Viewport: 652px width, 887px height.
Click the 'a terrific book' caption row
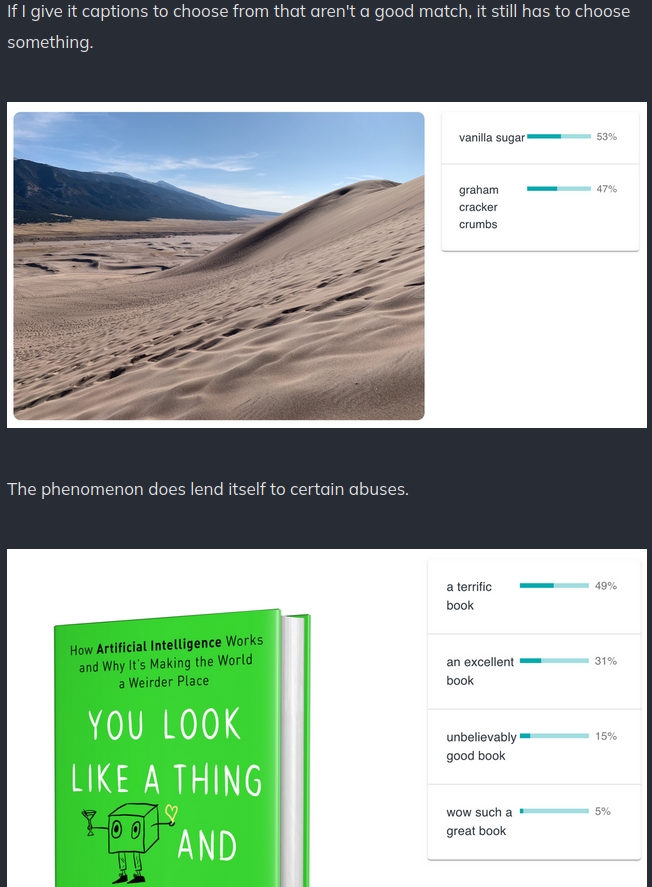point(534,596)
